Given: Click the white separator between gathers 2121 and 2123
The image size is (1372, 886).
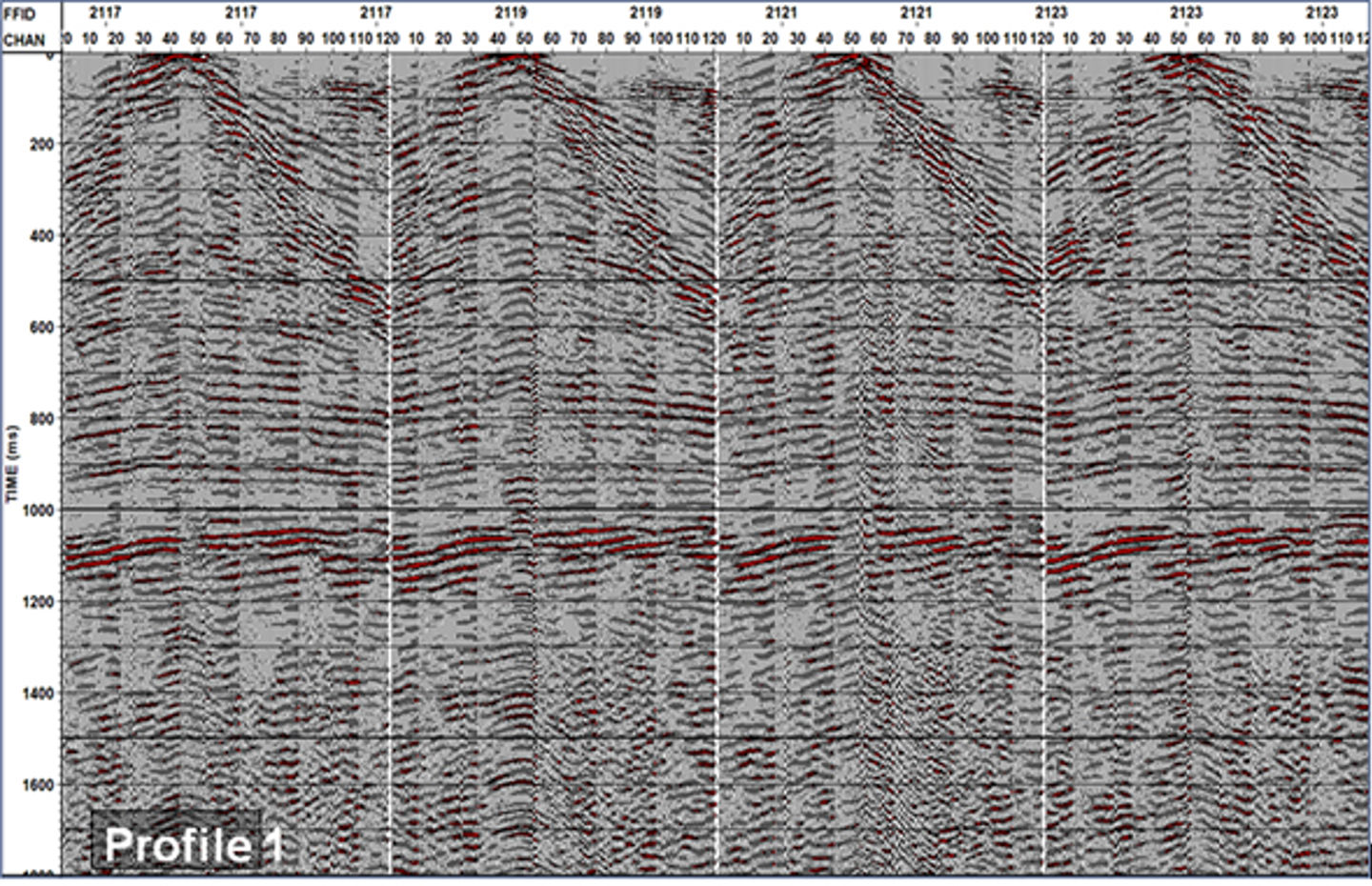Looking at the screenshot, I should 1043,457.
